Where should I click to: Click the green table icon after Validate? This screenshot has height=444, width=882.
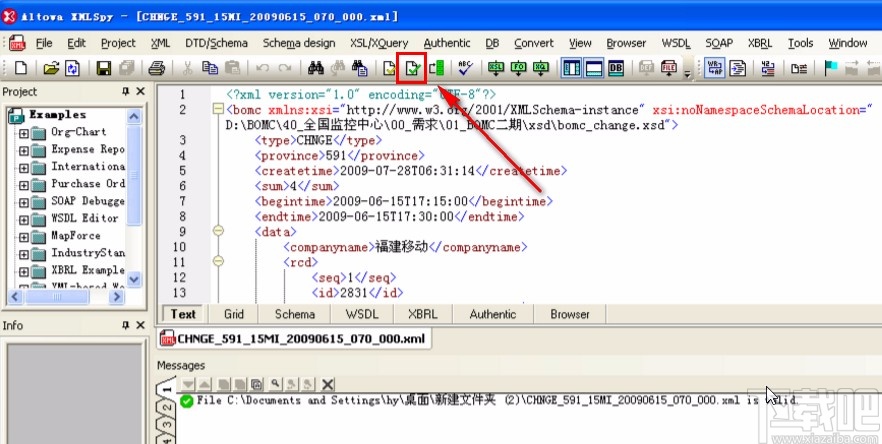(x=436, y=68)
